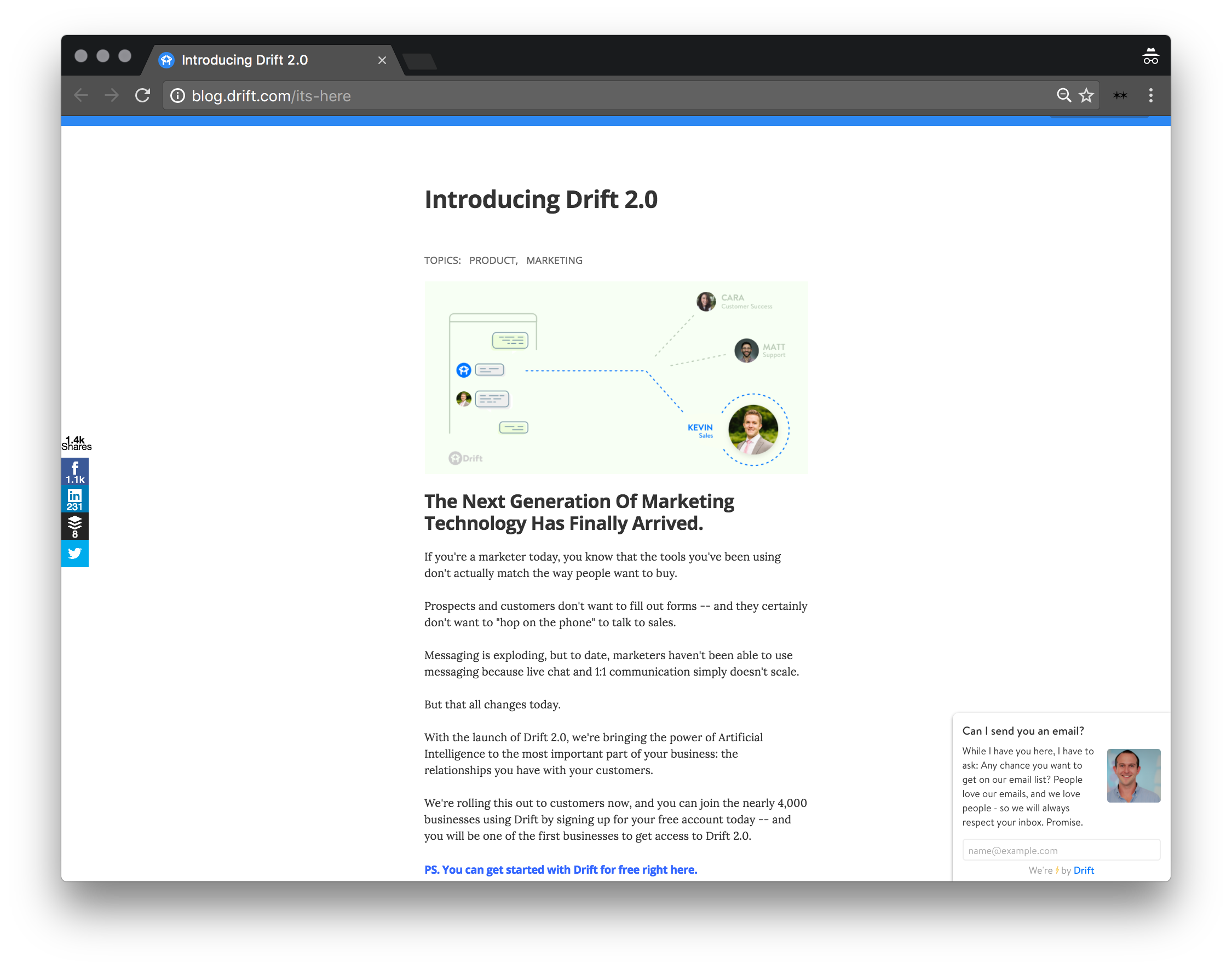The height and width of the screenshot is (969, 1232).
Task: Share the post on LinkedIn
Action: [x=75, y=499]
